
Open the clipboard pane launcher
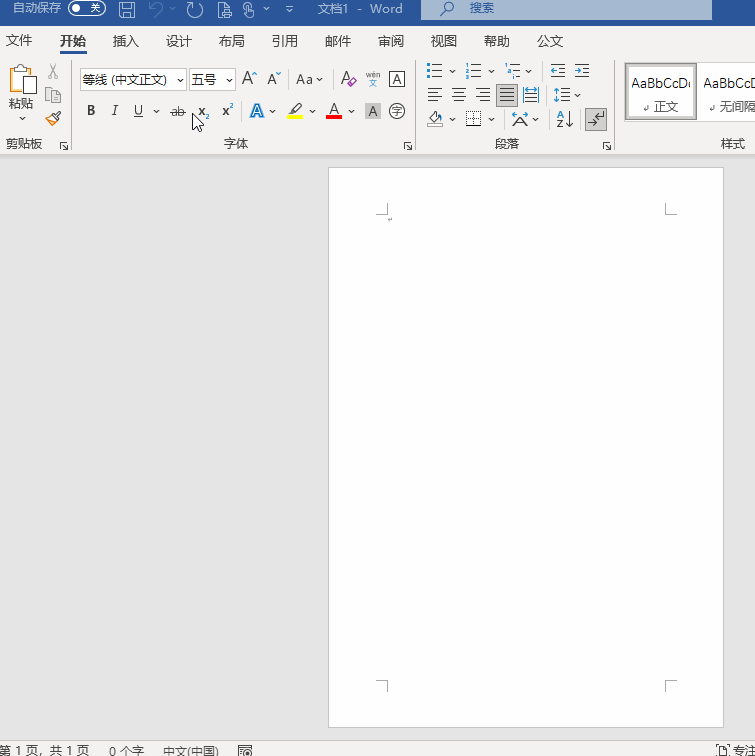click(x=64, y=146)
